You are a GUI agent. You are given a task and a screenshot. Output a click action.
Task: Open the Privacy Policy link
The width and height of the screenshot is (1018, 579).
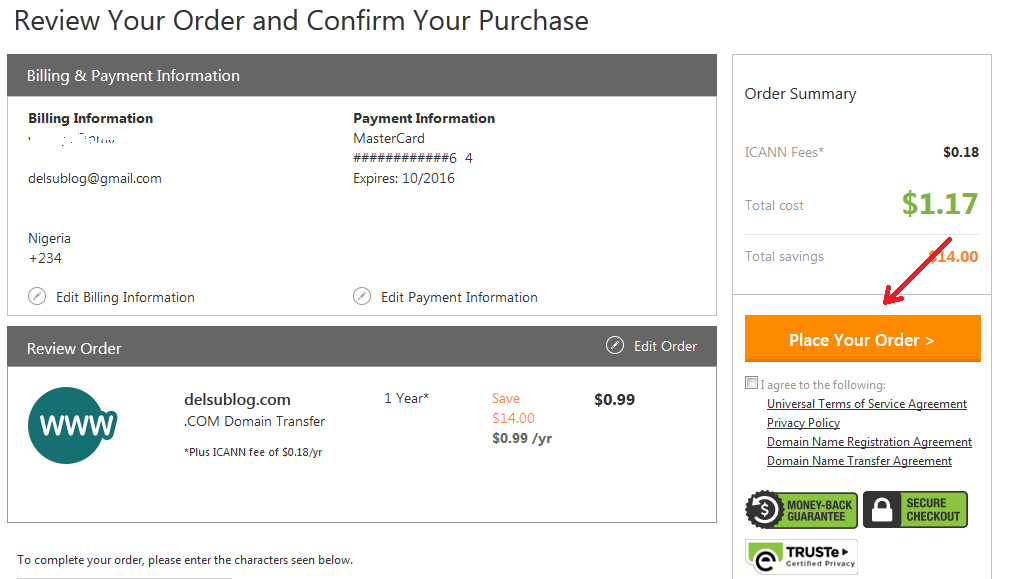pyautogui.click(x=803, y=423)
